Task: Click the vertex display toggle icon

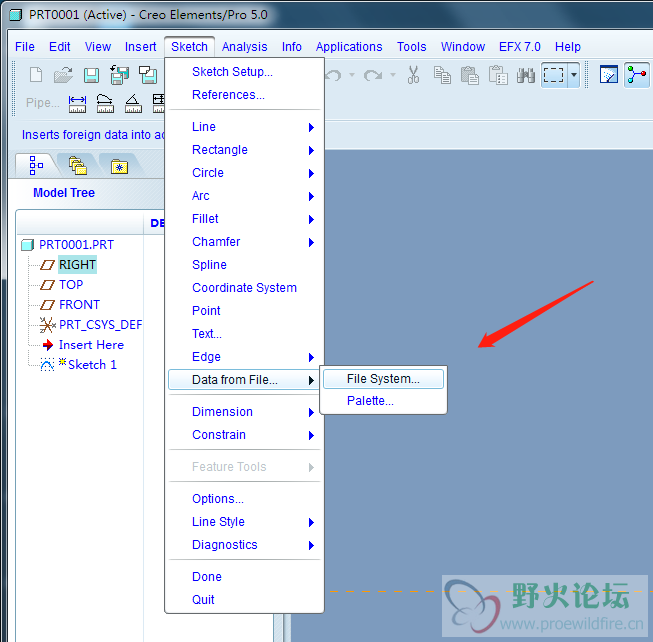Action: coord(636,75)
